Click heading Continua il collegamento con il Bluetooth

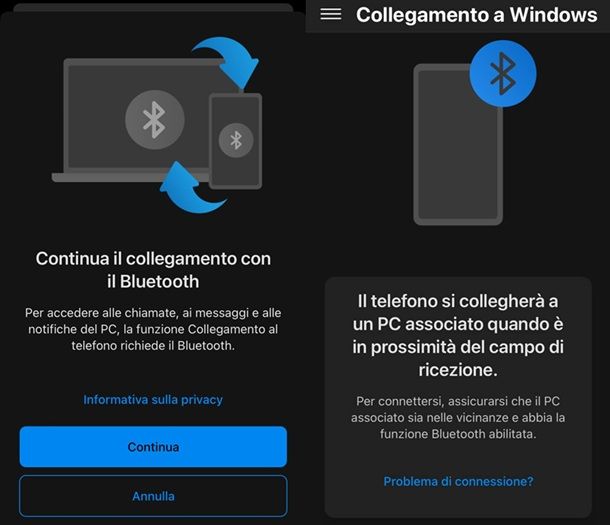pos(153,270)
